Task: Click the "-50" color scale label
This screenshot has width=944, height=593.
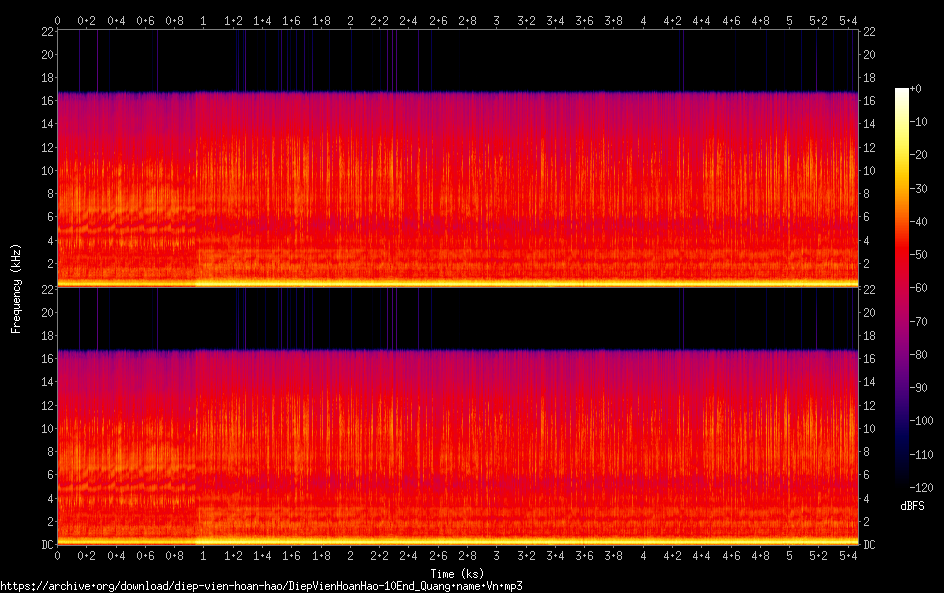Action: (x=918, y=255)
